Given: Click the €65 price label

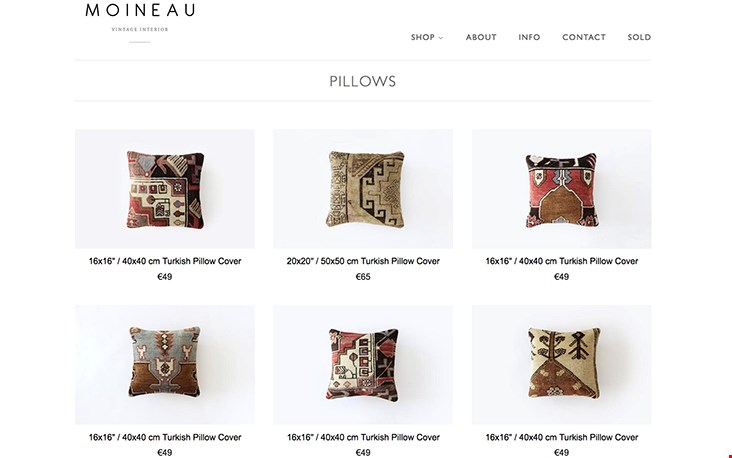Looking at the screenshot, I should (363, 277).
